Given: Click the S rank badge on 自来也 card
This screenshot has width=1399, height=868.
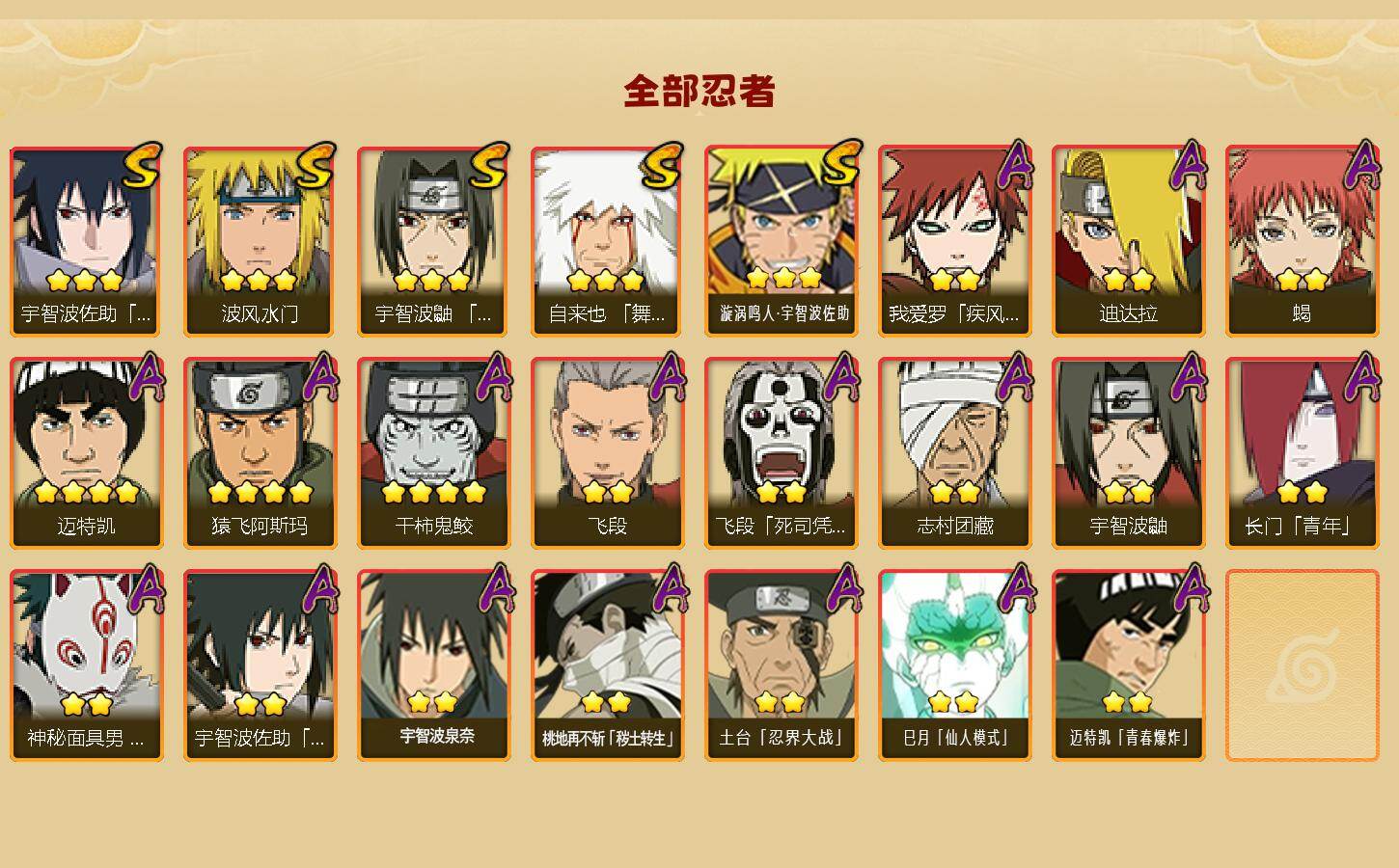Looking at the screenshot, I should coord(662,166).
